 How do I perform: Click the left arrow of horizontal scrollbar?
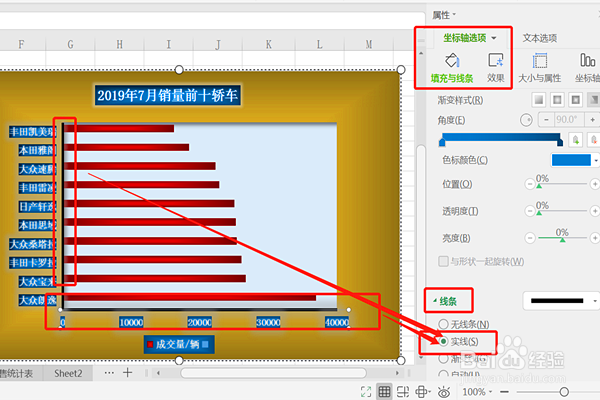(x=158, y=372)
